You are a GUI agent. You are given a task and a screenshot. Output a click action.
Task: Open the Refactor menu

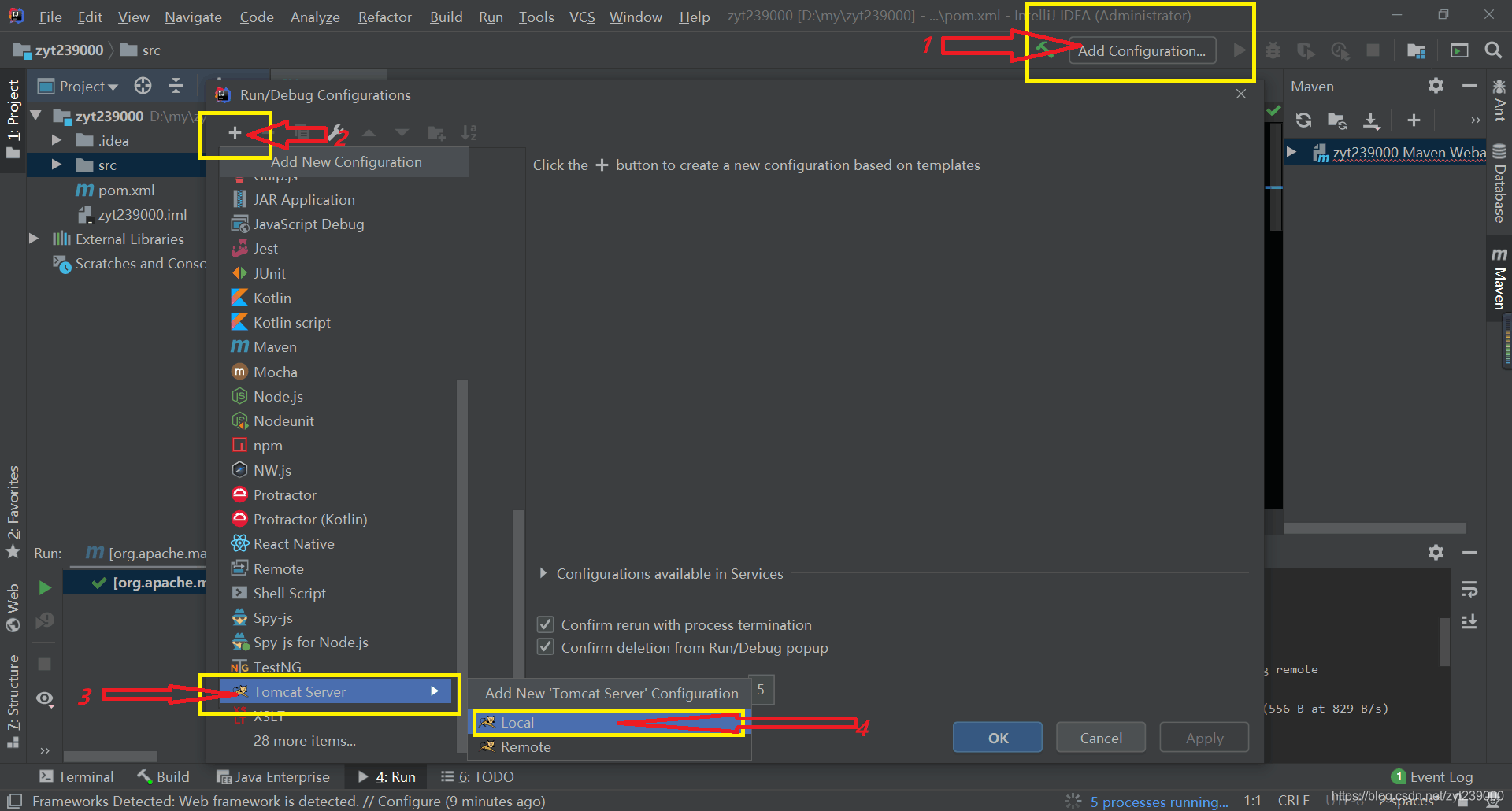384,17
